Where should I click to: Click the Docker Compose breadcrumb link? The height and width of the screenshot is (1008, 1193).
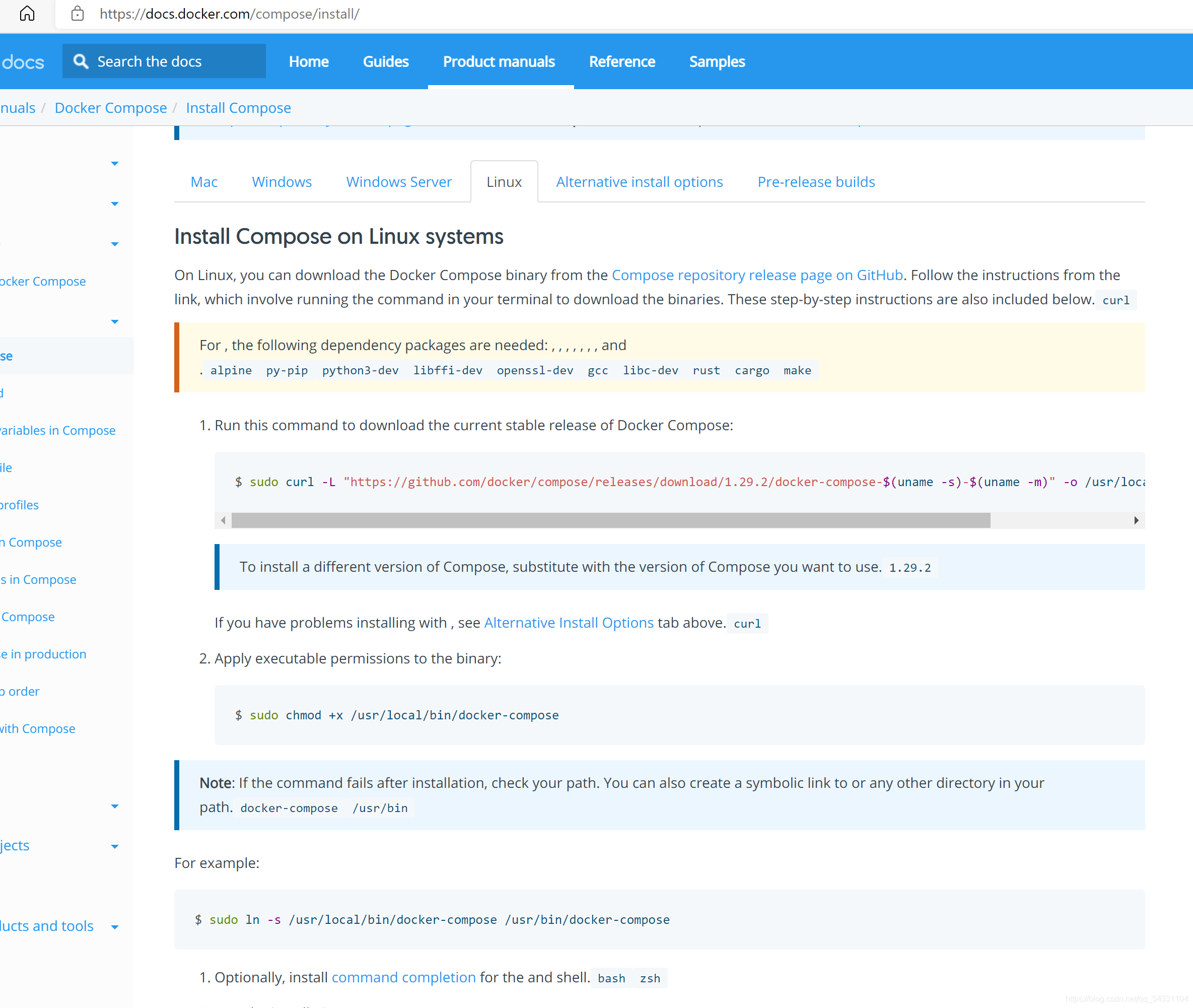point(111,107)
